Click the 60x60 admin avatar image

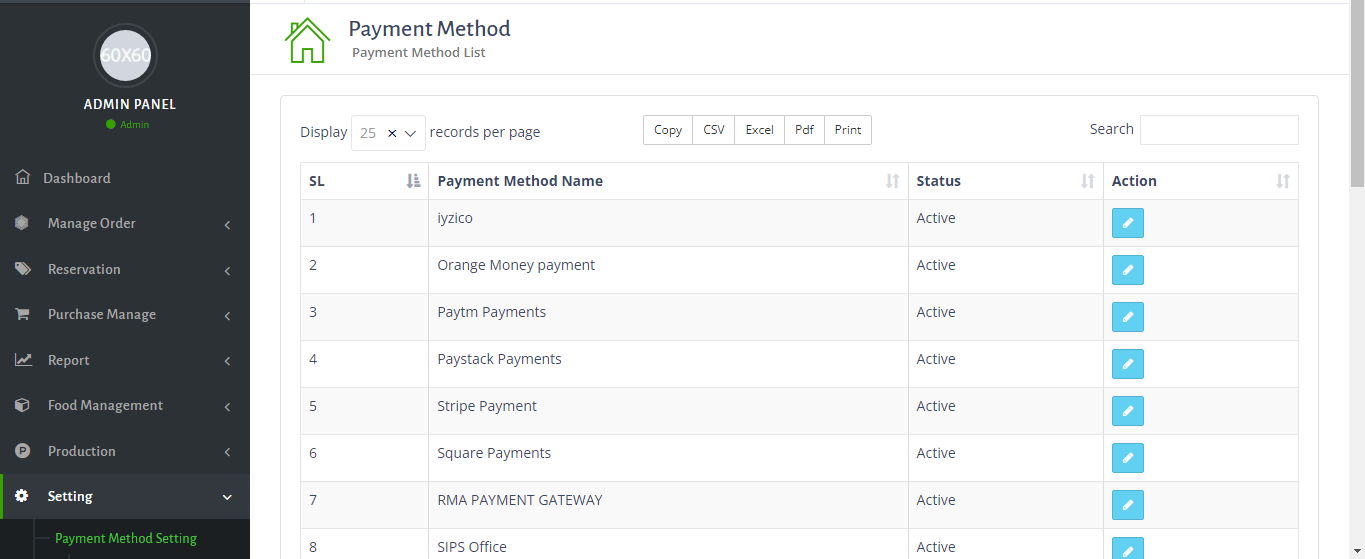click(125, 55)
